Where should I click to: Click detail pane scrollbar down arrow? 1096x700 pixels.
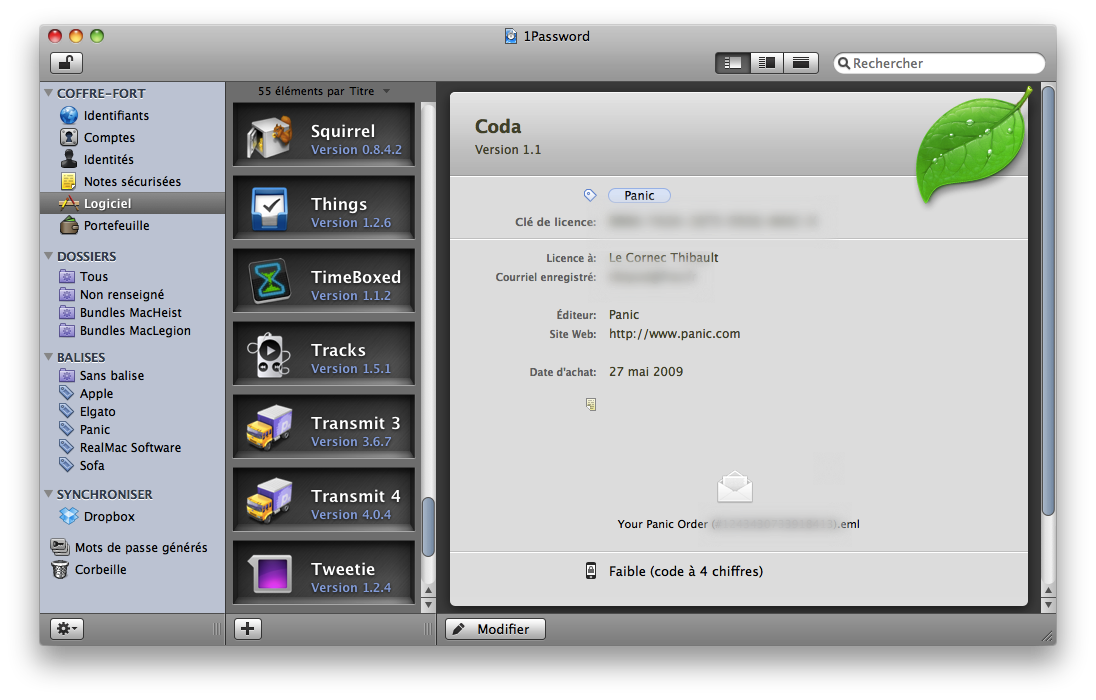click(x=1048, y=604)
